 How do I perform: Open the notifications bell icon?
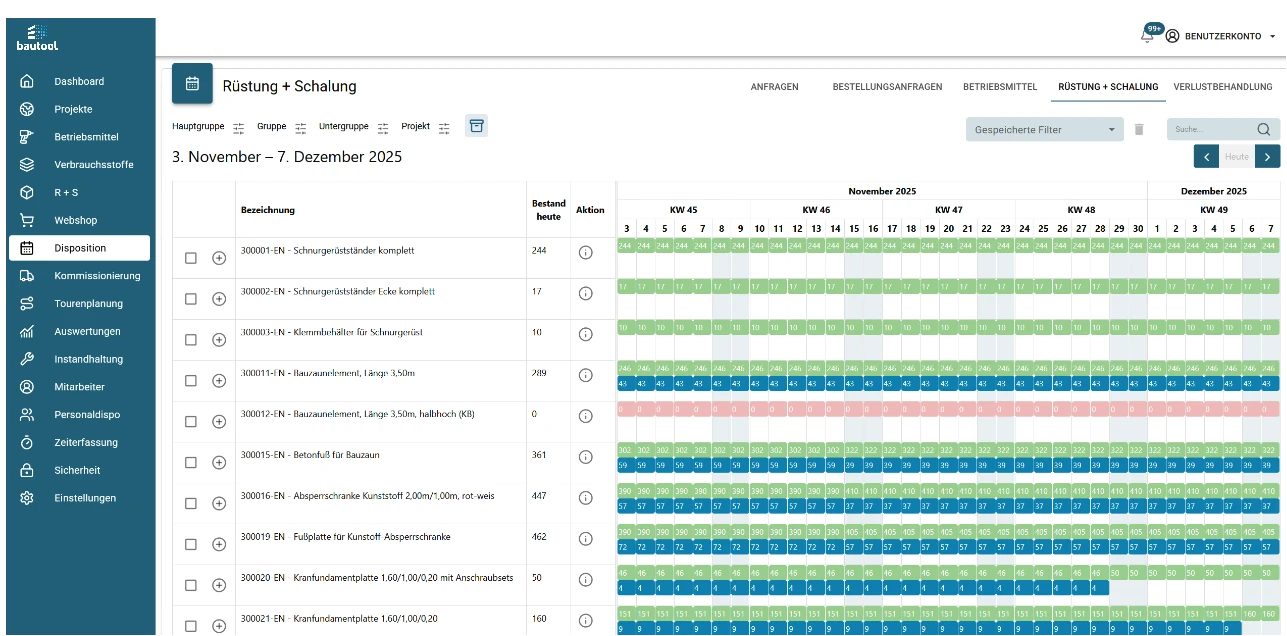point(1147,36)
